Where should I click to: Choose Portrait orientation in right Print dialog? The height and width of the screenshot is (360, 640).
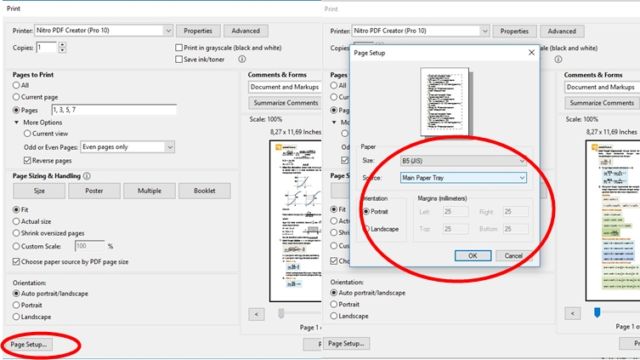(334, 304)
